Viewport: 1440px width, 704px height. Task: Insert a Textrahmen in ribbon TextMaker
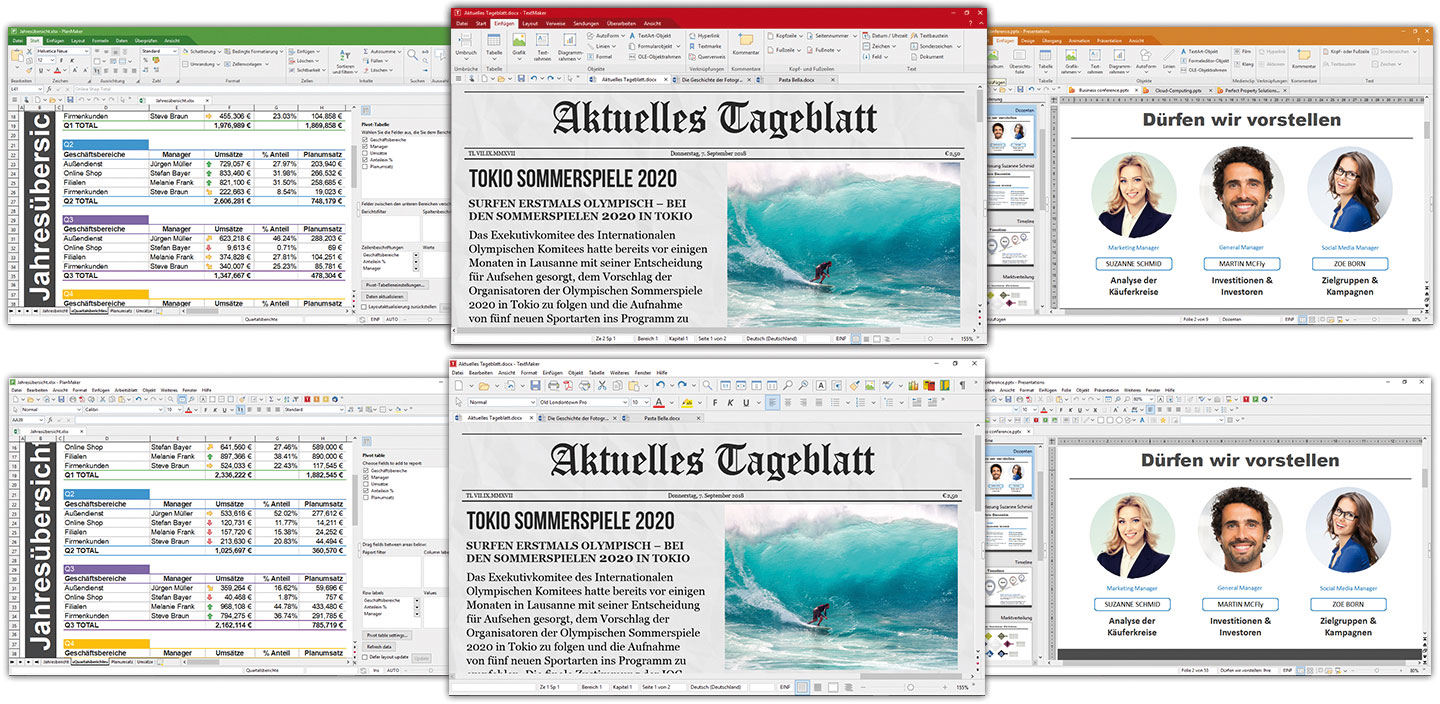[543, 46]
